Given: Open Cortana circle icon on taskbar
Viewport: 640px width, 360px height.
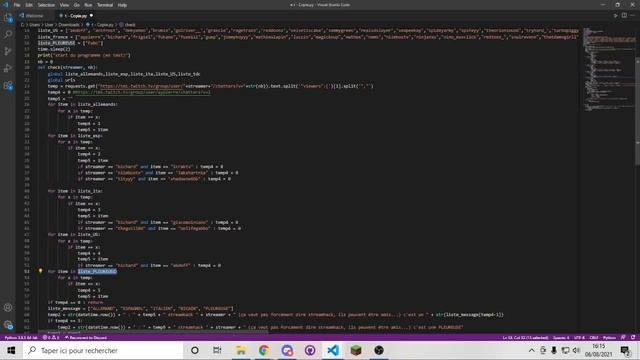Looking at the screenshot, I should 195,350.
